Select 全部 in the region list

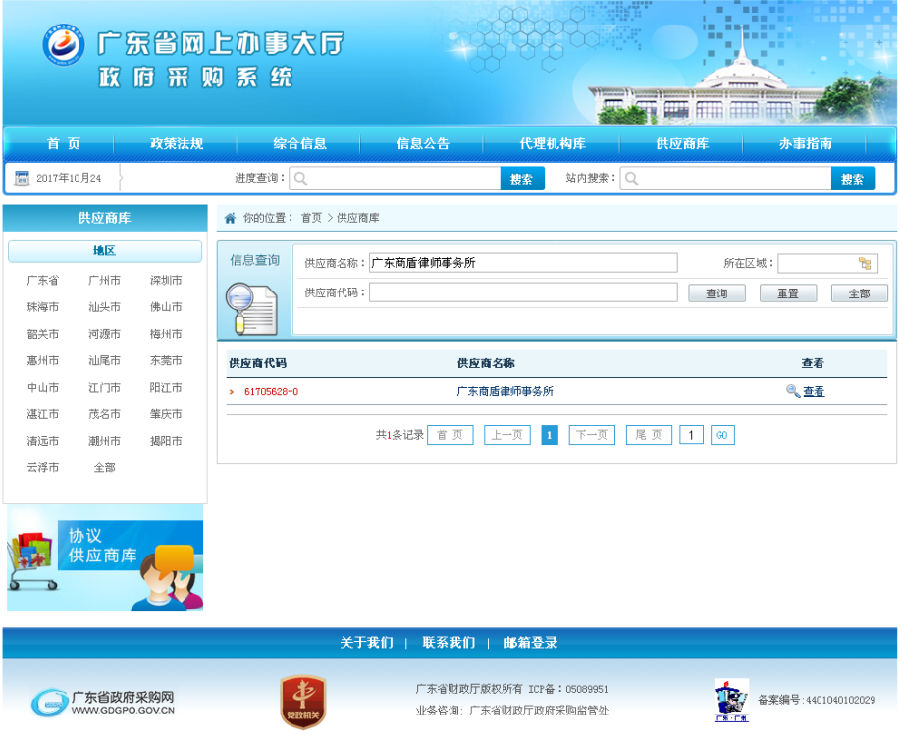click(x=104, y=467)
